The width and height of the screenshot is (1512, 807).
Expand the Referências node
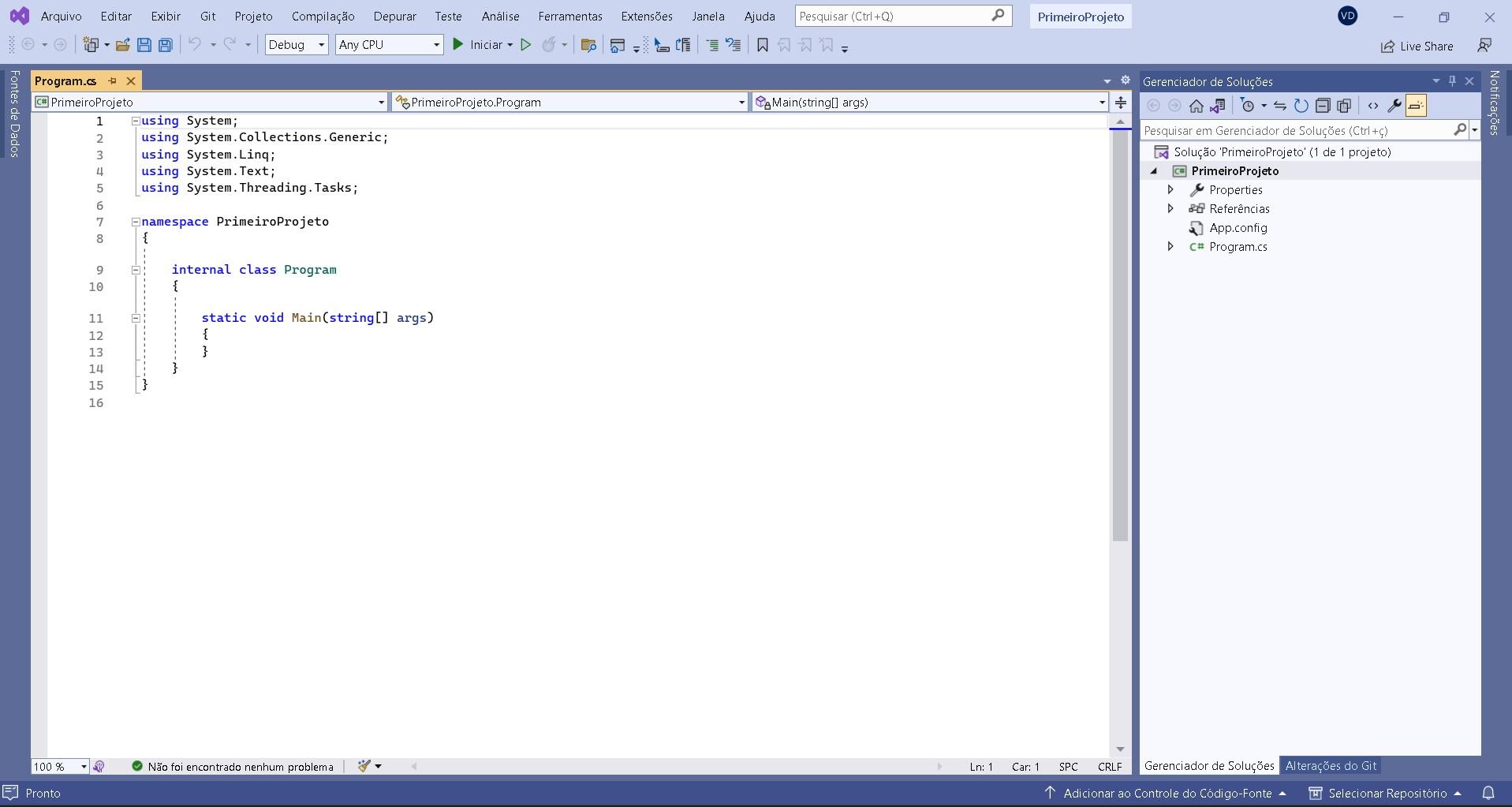pyautogui.click(x=1170, y=208)
